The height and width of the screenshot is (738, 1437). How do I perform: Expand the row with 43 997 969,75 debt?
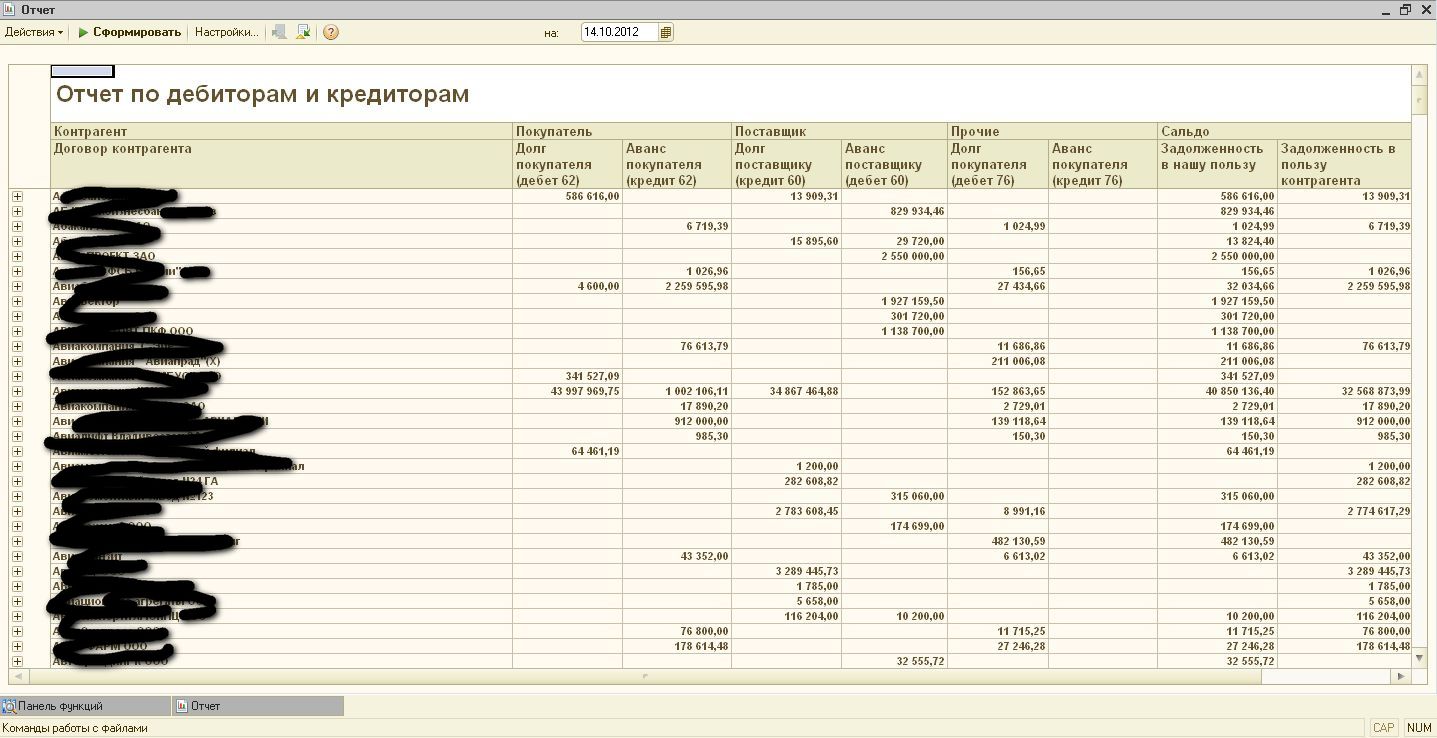coord(17,391)
